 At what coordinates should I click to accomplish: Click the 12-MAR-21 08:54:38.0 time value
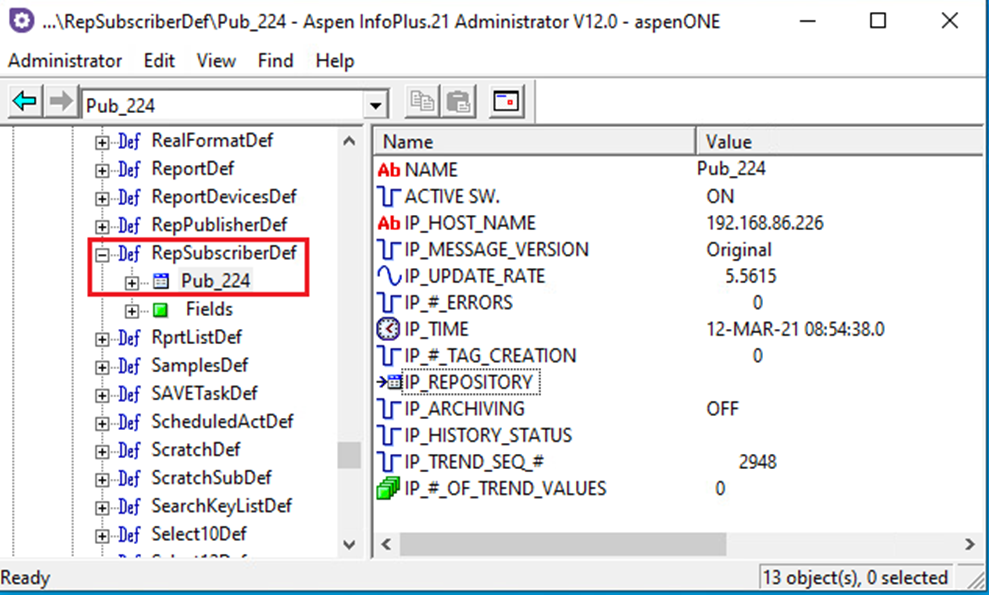(x=795, y=329)
